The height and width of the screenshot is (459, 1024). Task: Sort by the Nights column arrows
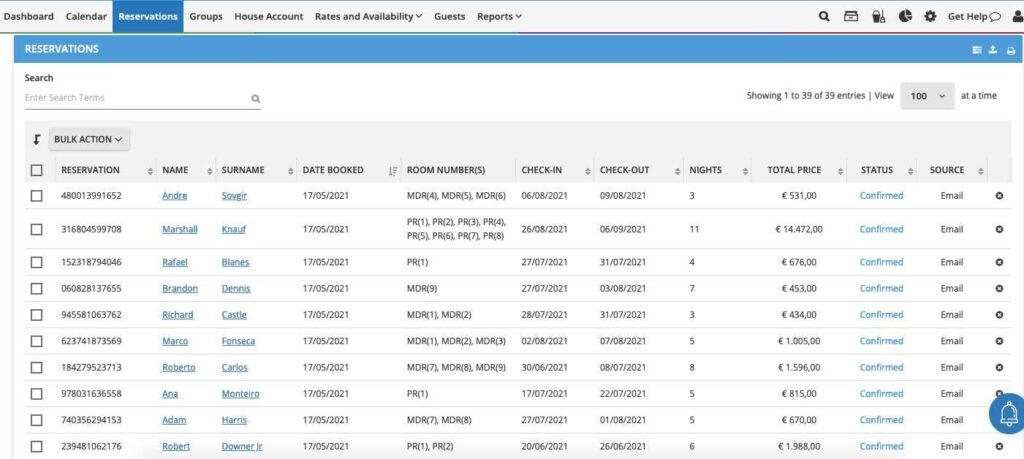pyautogui.click(x=745, y=171)
